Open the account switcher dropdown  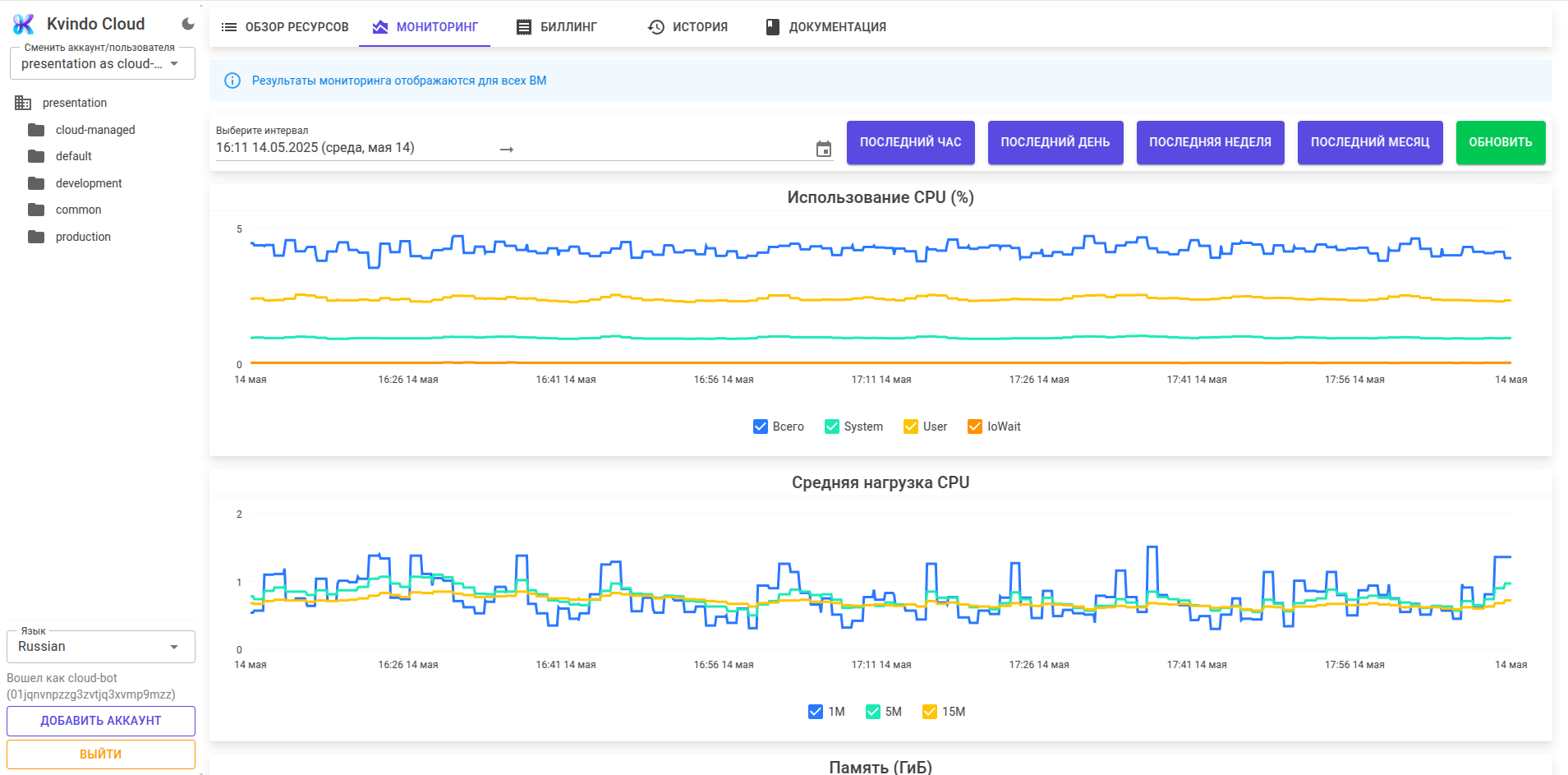point(102,63)
